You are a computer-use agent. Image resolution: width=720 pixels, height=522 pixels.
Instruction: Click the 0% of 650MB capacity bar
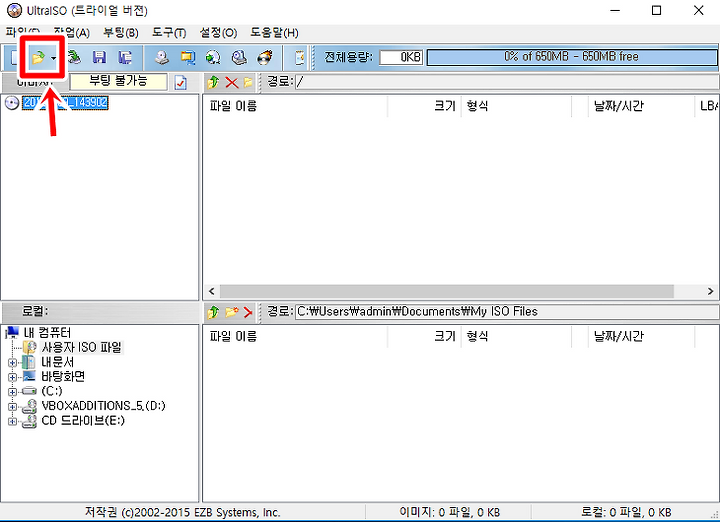[572, 57]
